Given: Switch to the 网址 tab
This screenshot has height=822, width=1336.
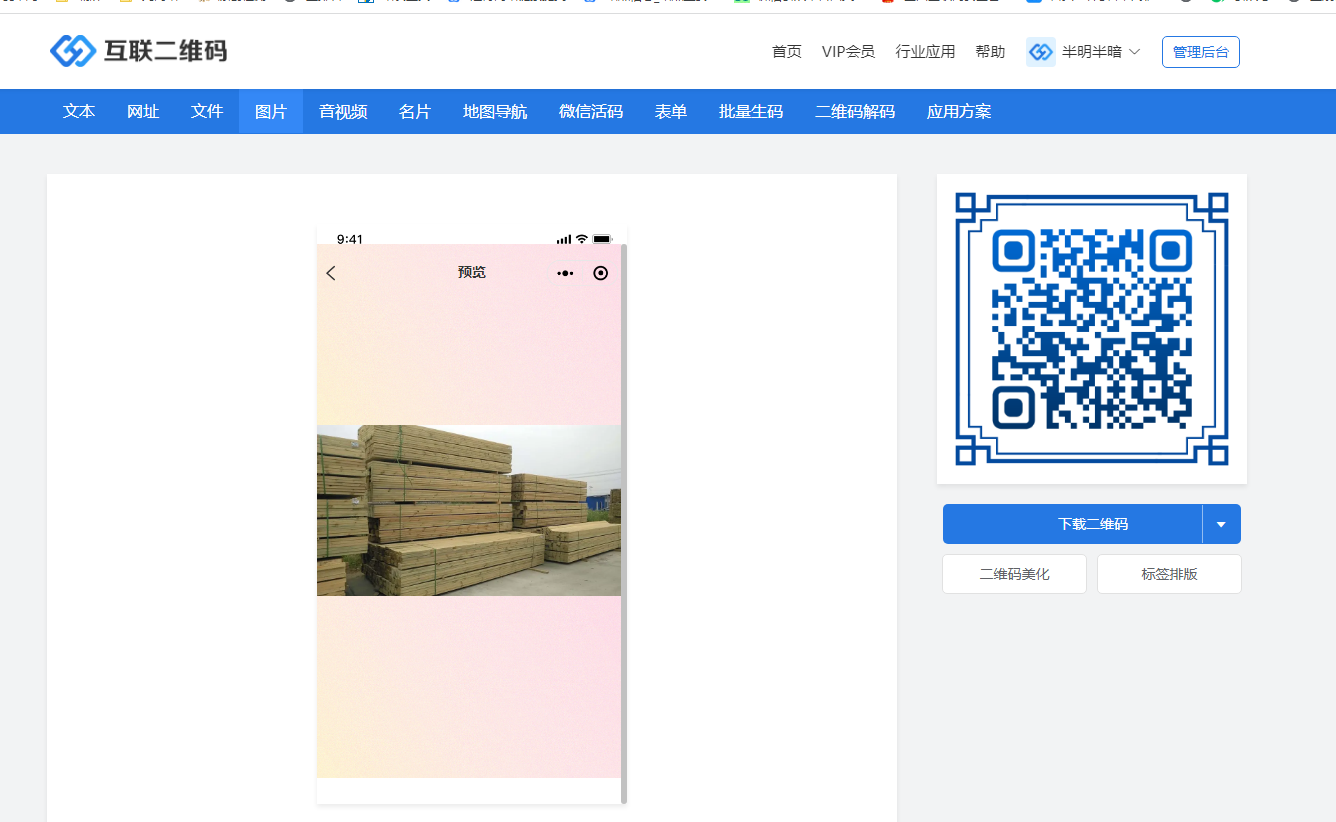Looking at the screenshot, I should (143, 111).
